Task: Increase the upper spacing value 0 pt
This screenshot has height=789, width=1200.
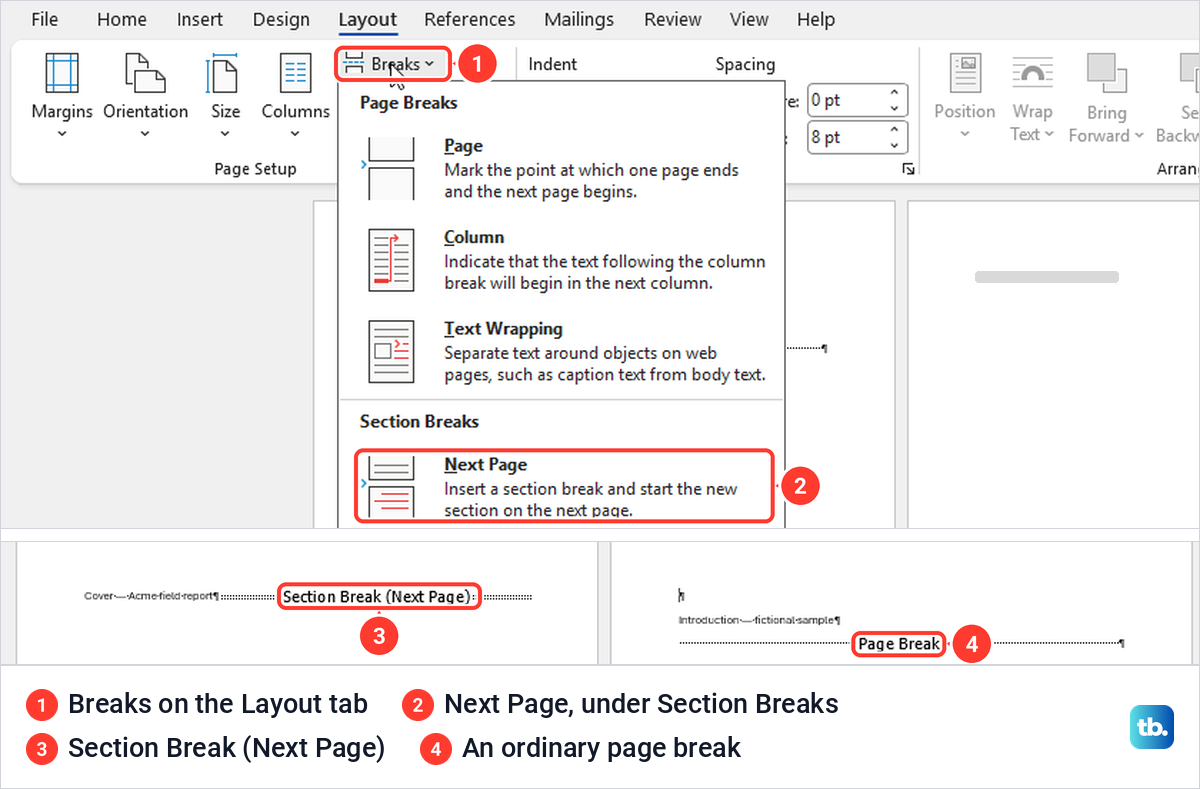Action: pos(895,93)
